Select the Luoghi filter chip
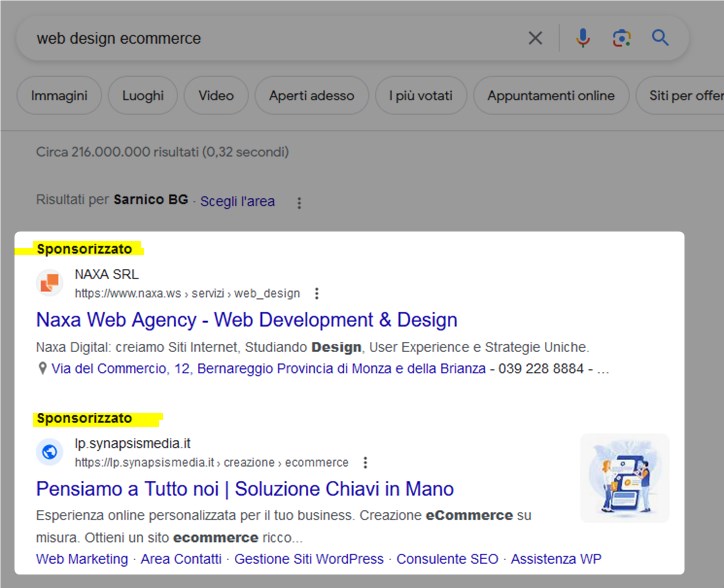This screenshot has width=724, height=588. click(x=143, y=96)
